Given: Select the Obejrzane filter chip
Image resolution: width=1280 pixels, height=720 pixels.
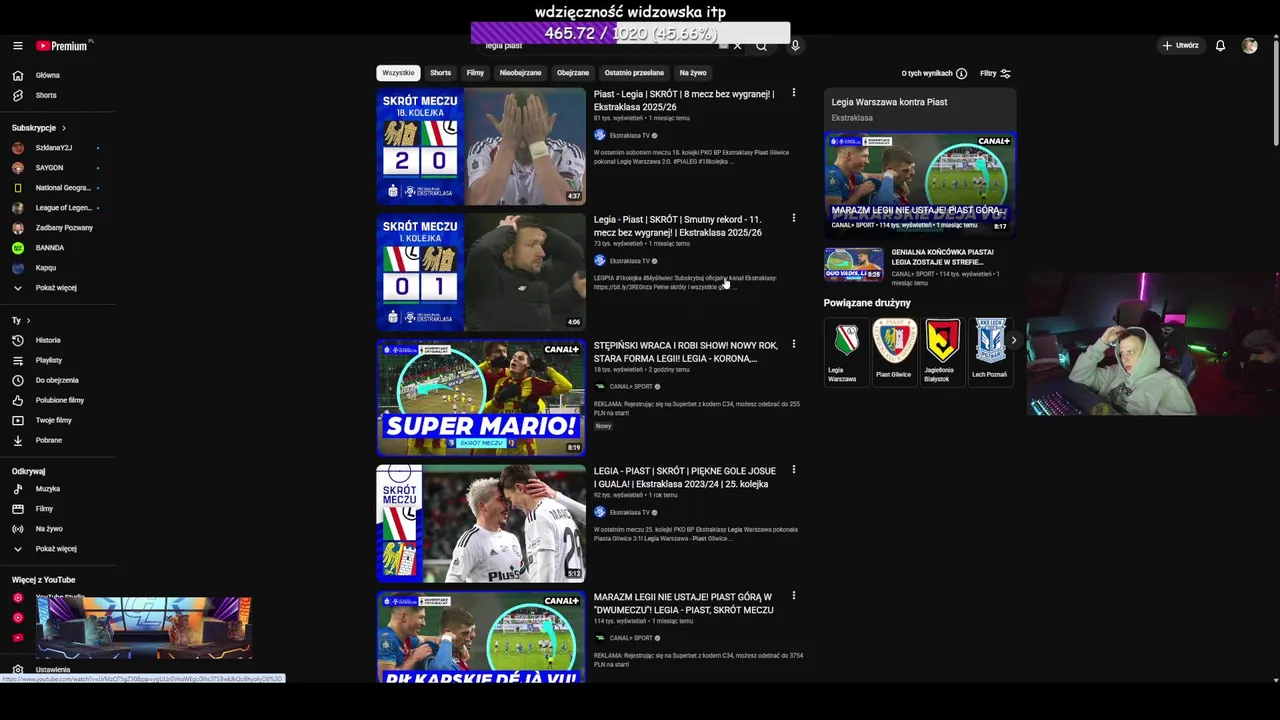Looking at the screenshot, I should pyautogui.click(x=573, y=73).
